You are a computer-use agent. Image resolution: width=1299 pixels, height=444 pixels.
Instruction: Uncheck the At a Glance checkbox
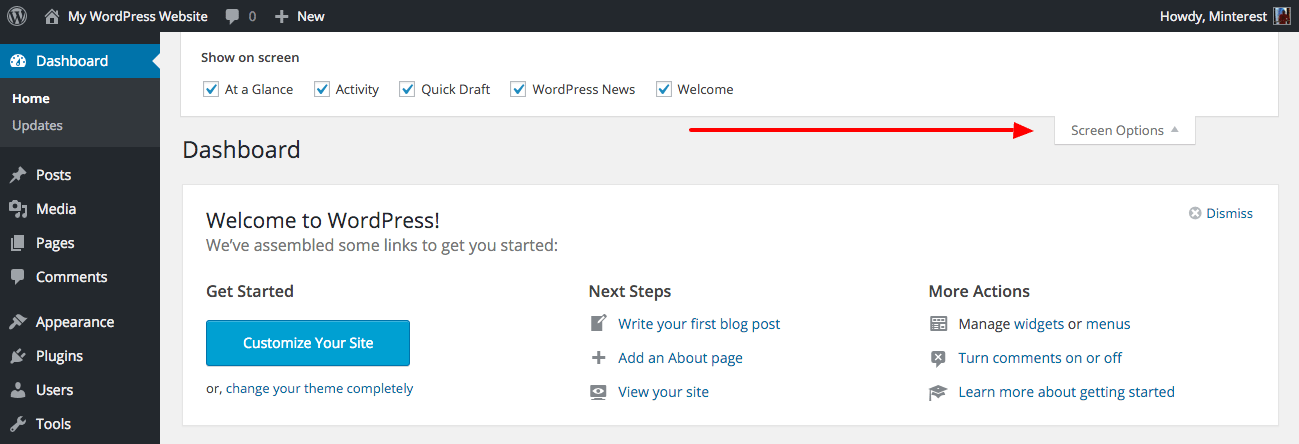point(211,89)
